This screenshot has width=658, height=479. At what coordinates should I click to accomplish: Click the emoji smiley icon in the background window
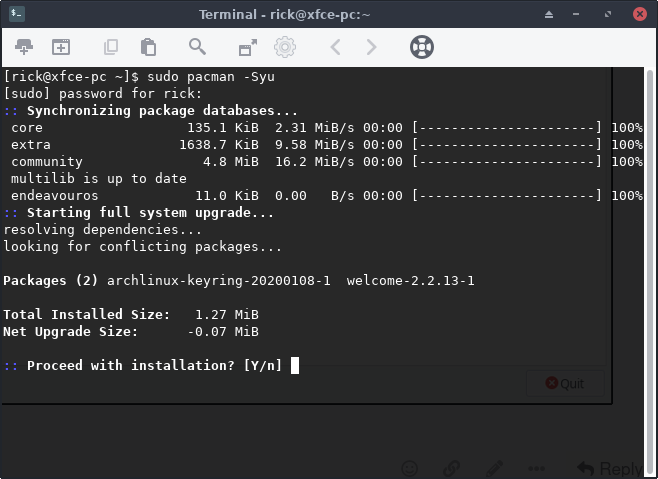click(410, 468)
